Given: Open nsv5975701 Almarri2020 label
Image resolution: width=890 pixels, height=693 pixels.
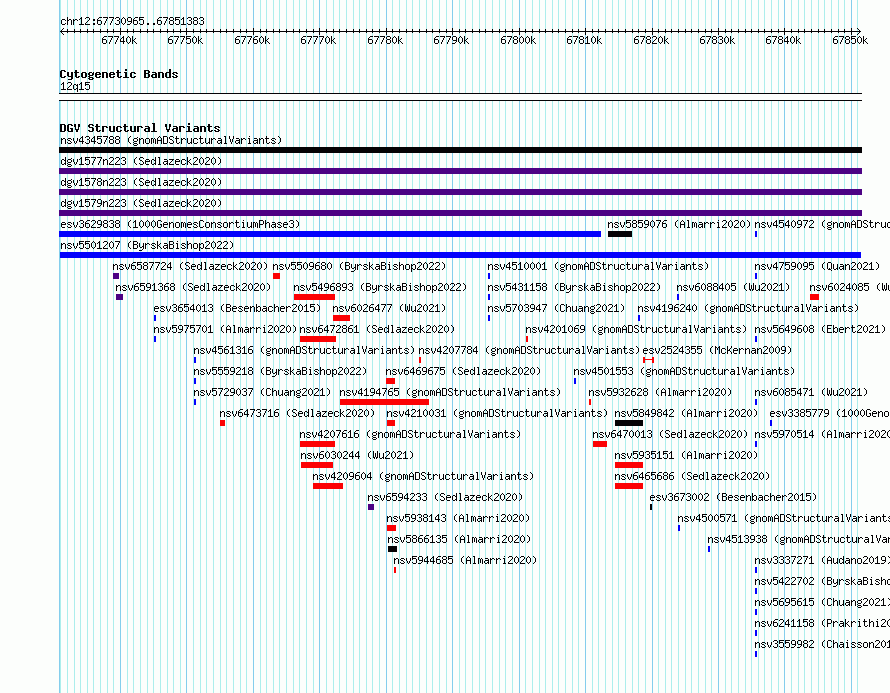Looking at the screenshot, I should pos(225,329).
